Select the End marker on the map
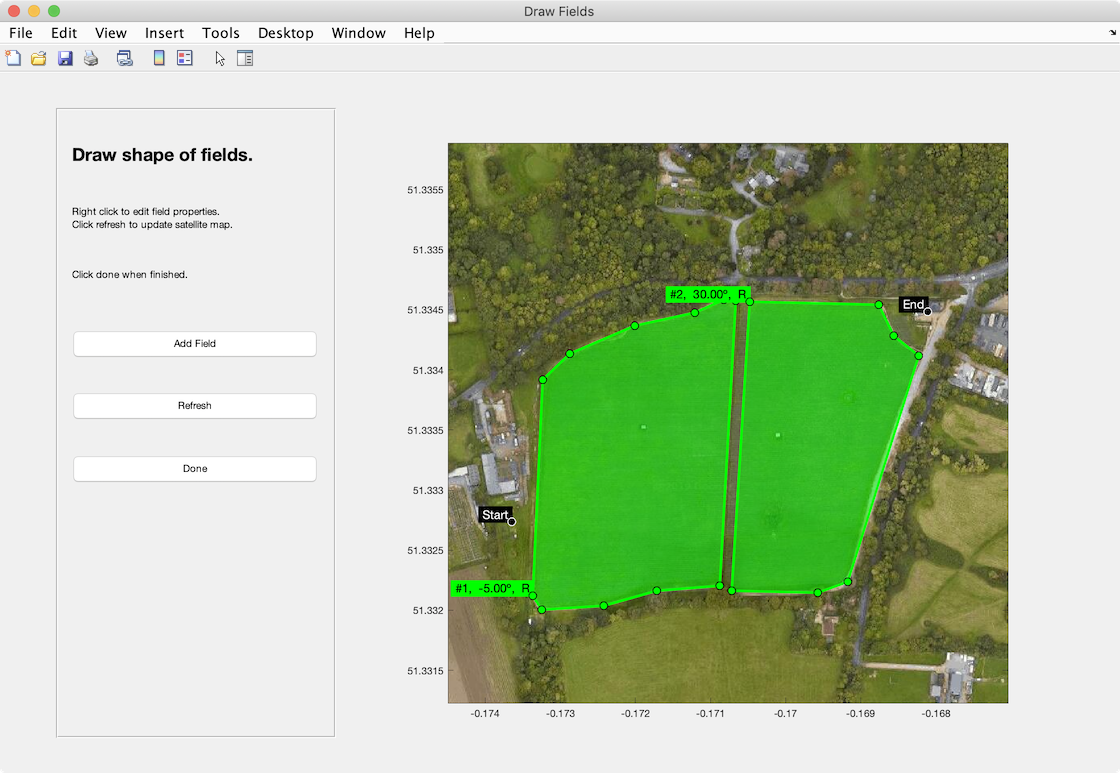1120x773 pixels. (927, 311)
